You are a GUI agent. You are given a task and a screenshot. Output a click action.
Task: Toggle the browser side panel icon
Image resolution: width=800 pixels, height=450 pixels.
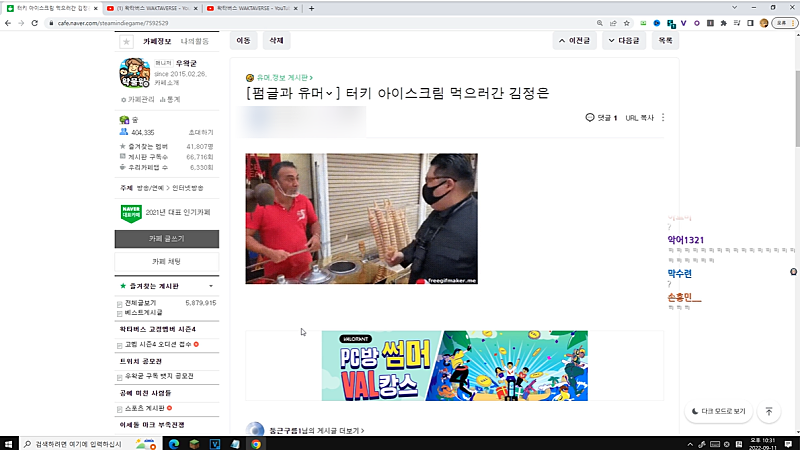(x=750, y=23)
